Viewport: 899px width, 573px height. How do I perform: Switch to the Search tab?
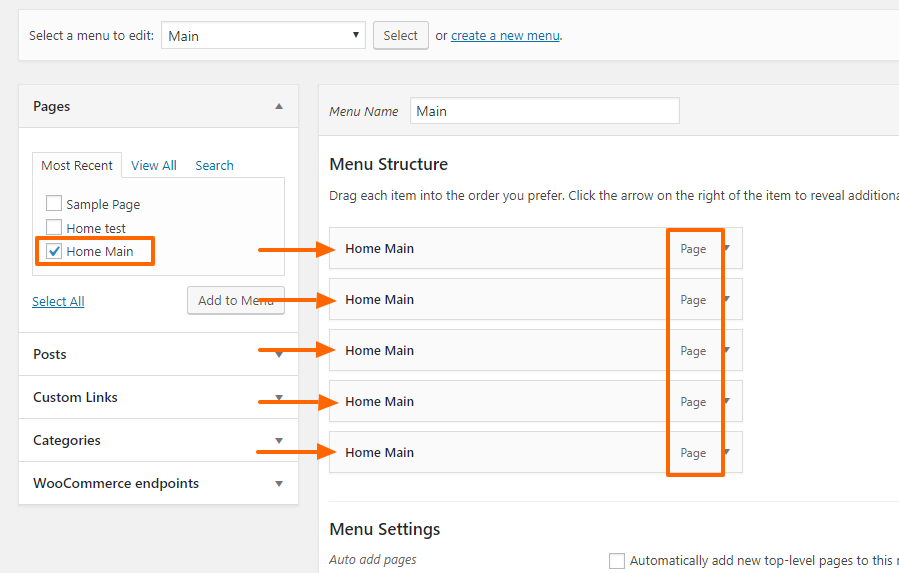(214, 166)
